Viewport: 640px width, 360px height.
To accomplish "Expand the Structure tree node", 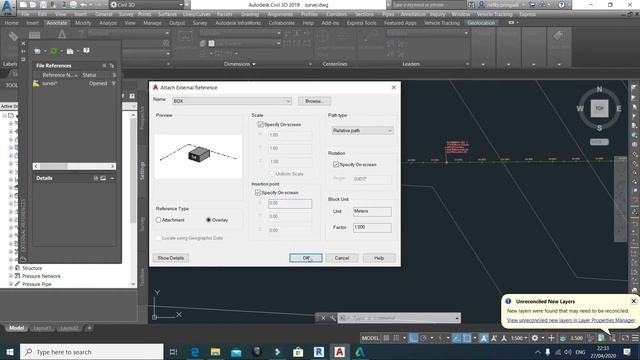I will [x=11, y=268].
